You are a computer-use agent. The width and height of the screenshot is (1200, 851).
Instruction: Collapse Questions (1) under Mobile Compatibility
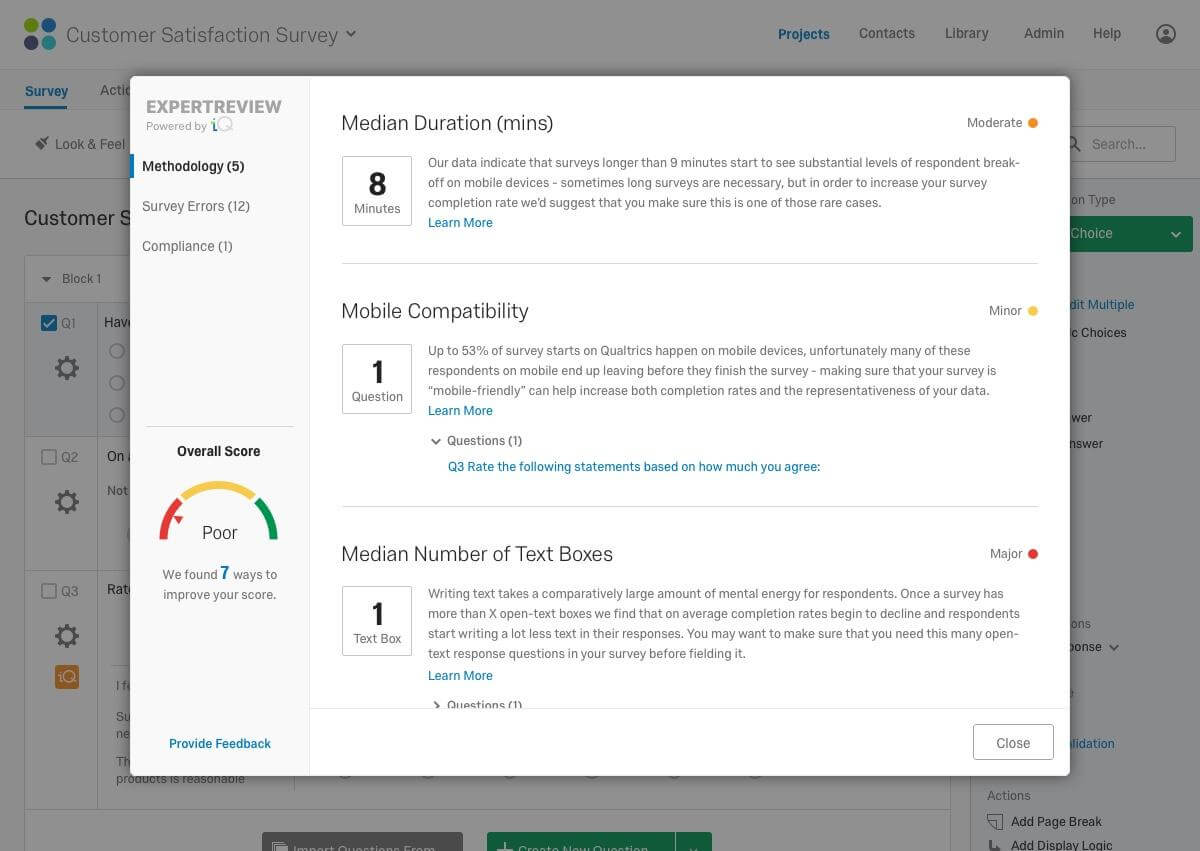coord(436,441)
